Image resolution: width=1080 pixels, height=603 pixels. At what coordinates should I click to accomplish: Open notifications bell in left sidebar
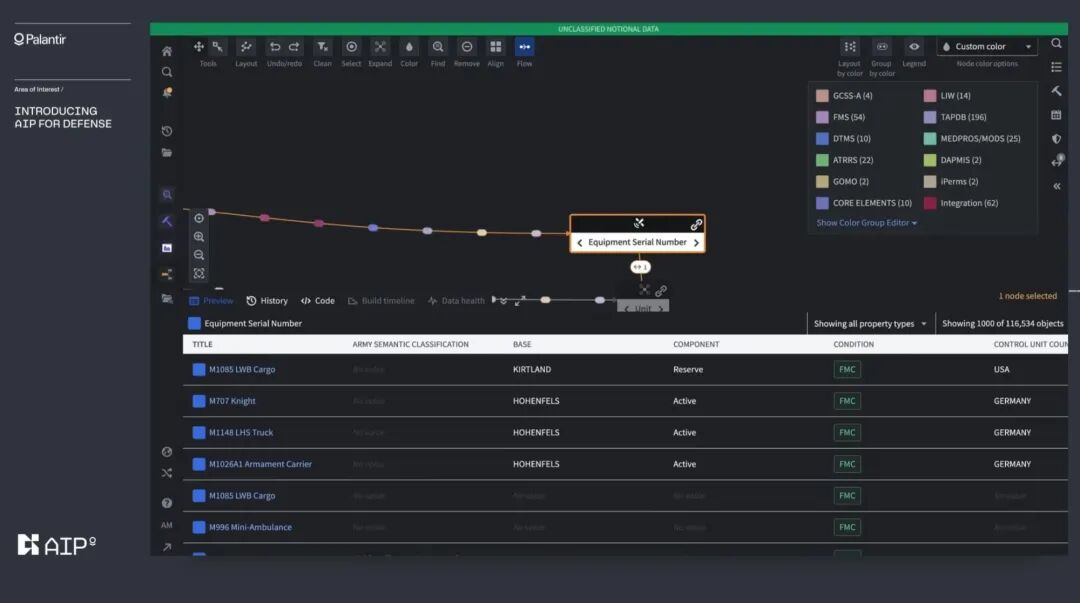coord(167,92)
